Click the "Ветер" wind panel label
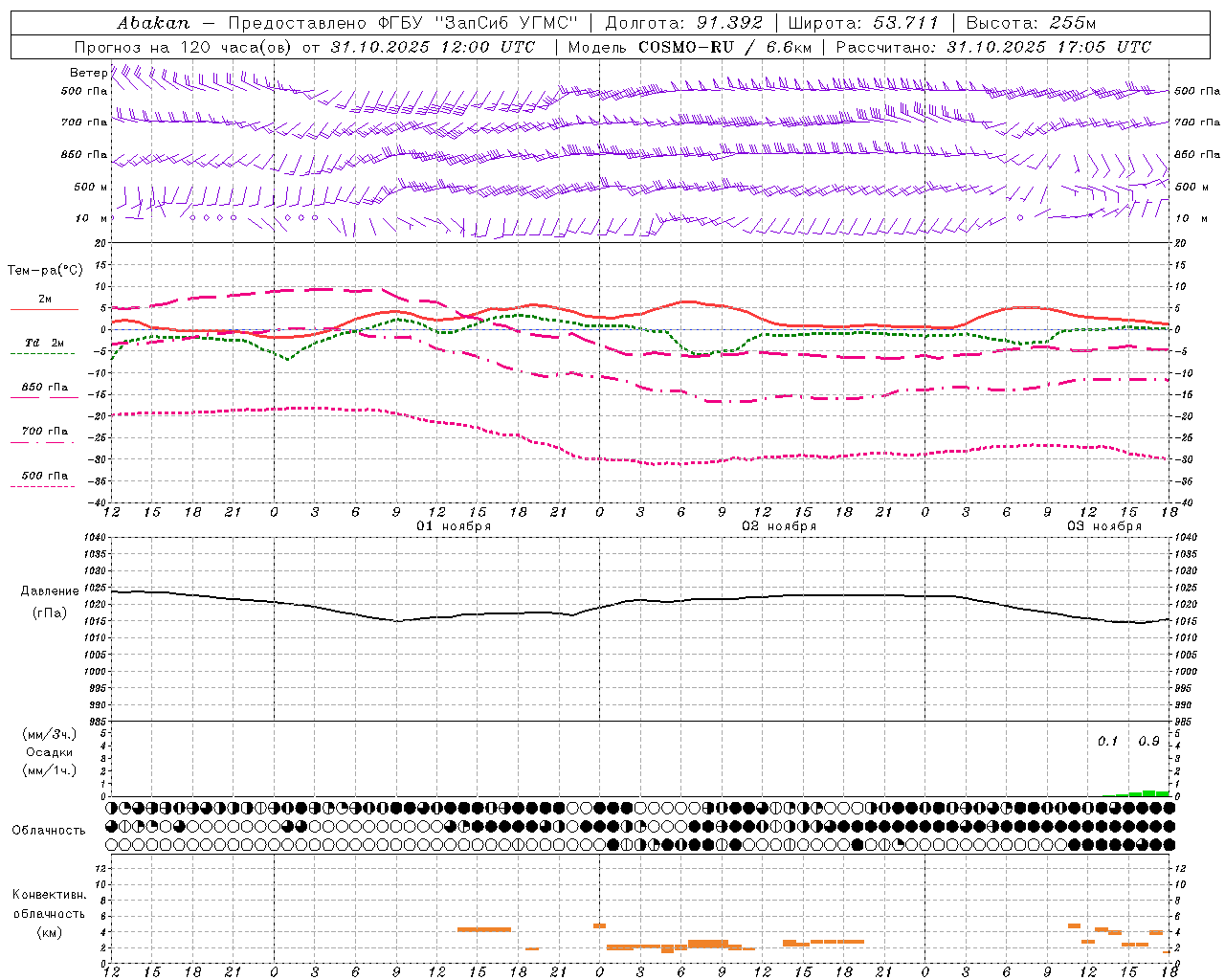This screenshot has height=980, width=1225. 88,73
